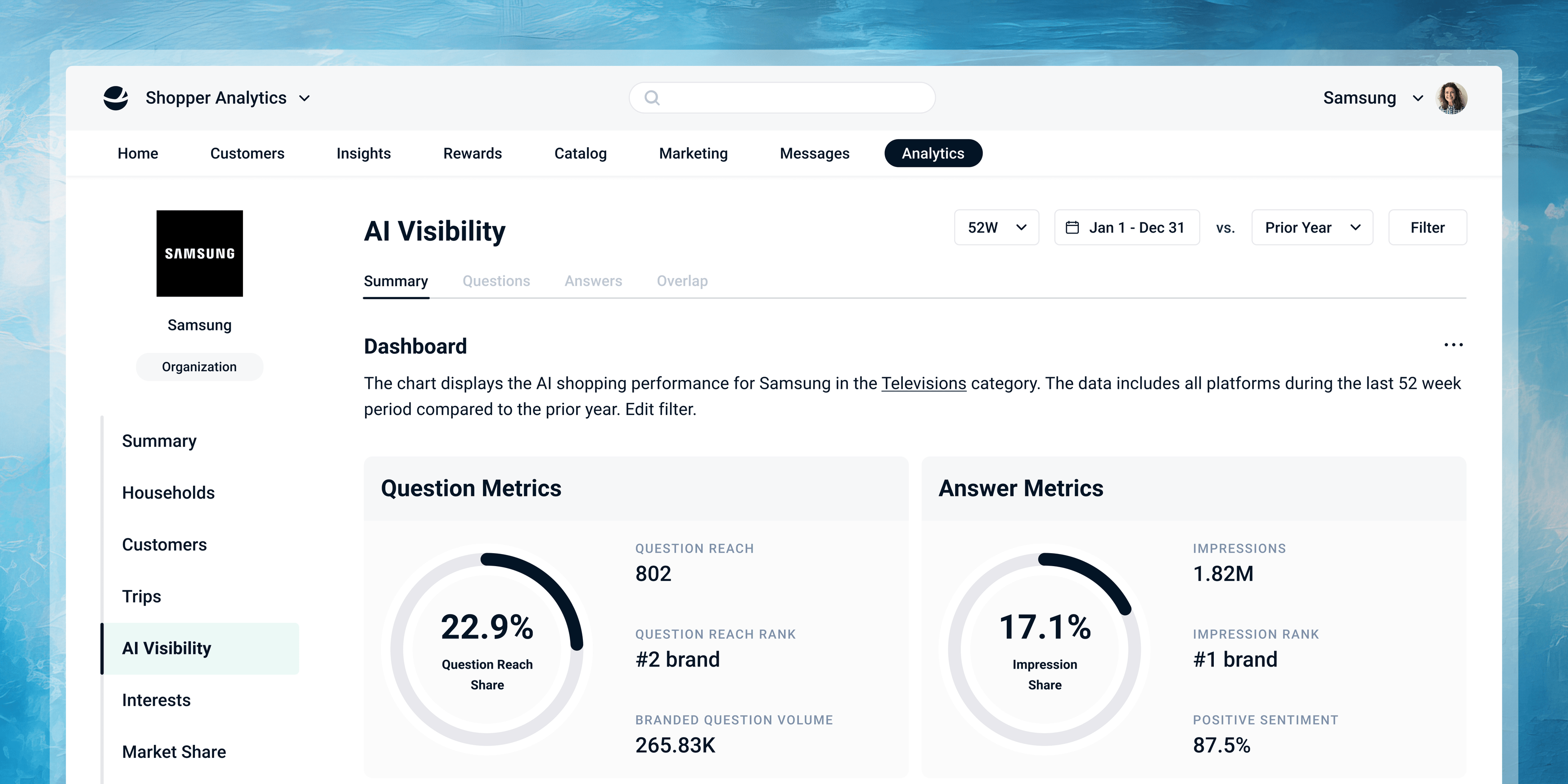Open the Dashboard three-dots menu
Image resolution: width=1568 pixels, height=784 pixels.
(1453, 345)
